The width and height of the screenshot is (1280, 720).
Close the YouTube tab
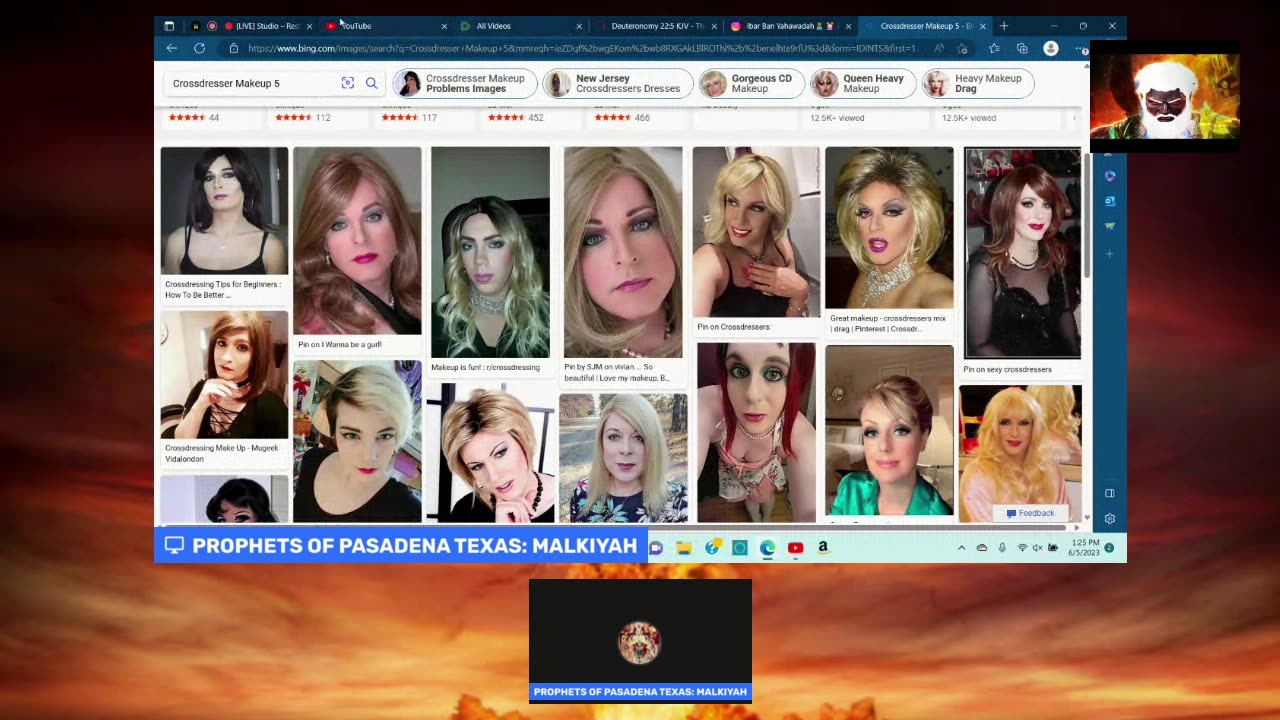click(x=444, y=26)
